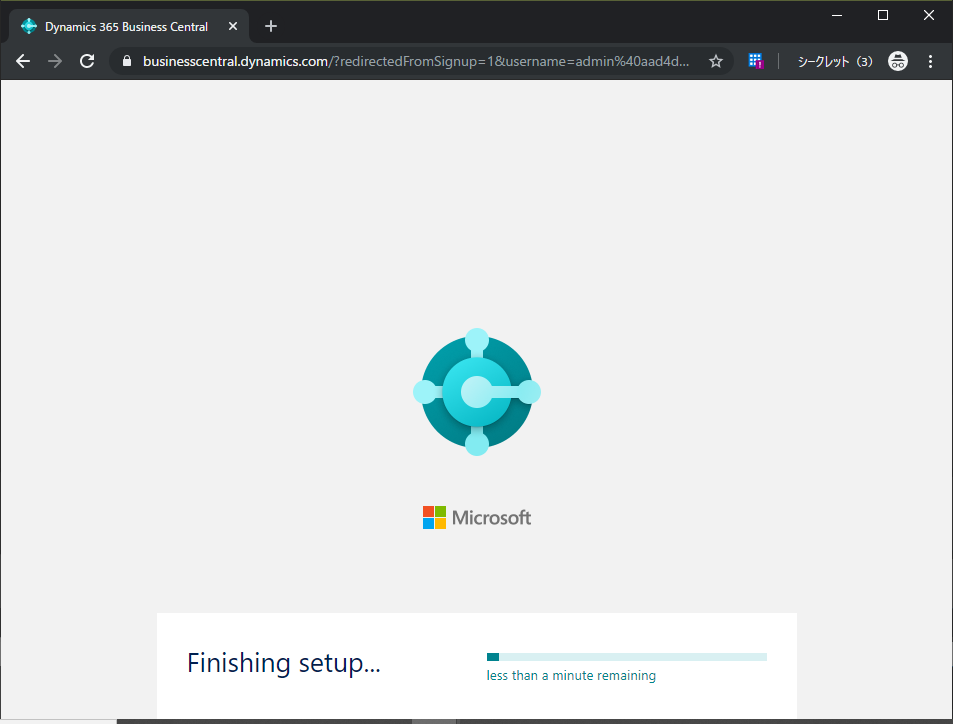This screenshot has width=953, height=724.
Task: Click the Microsoft logo
Action: [476, 517]
